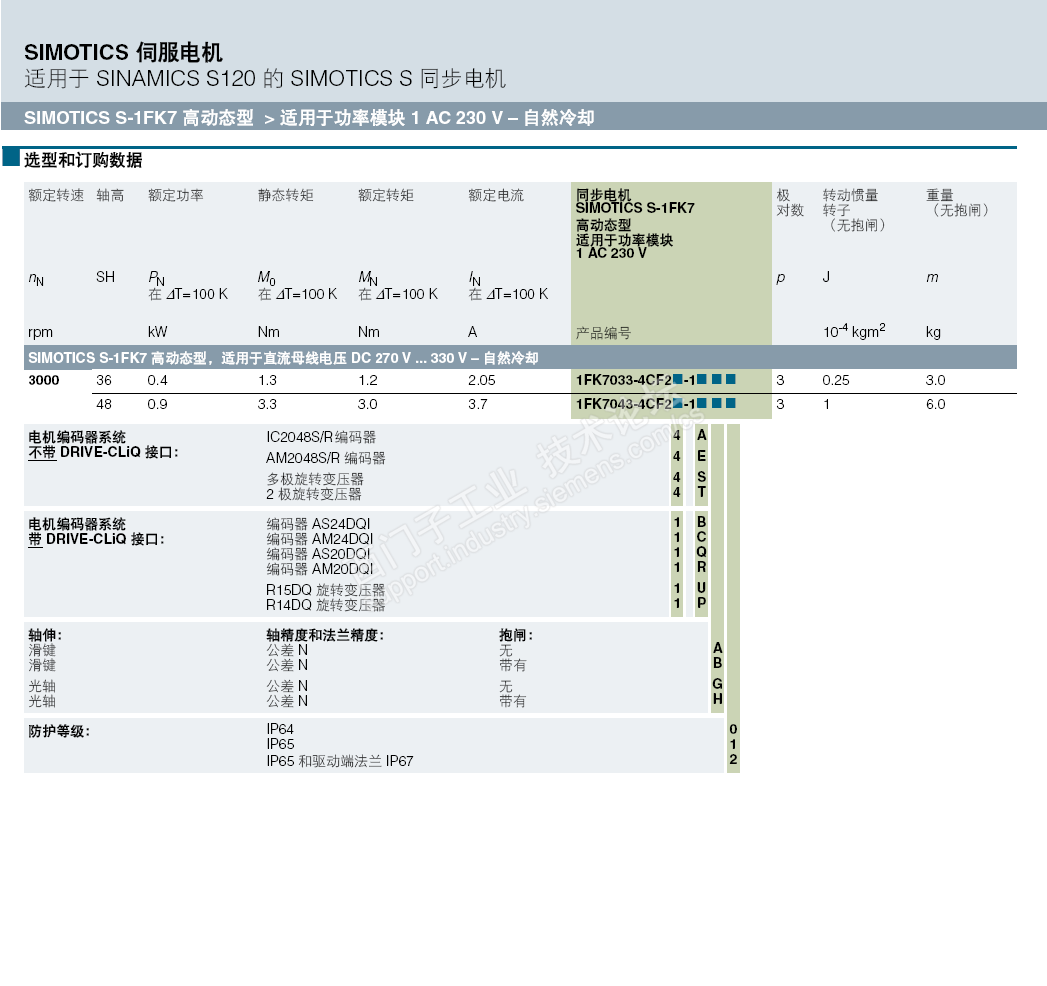Image resolution: width=1047 pixels, height=986 pixels.
Task: Select subtitle "适用于 SINAMICS S120 的 SIMOTICS S 同步电机"
Action: pos(265,79)
